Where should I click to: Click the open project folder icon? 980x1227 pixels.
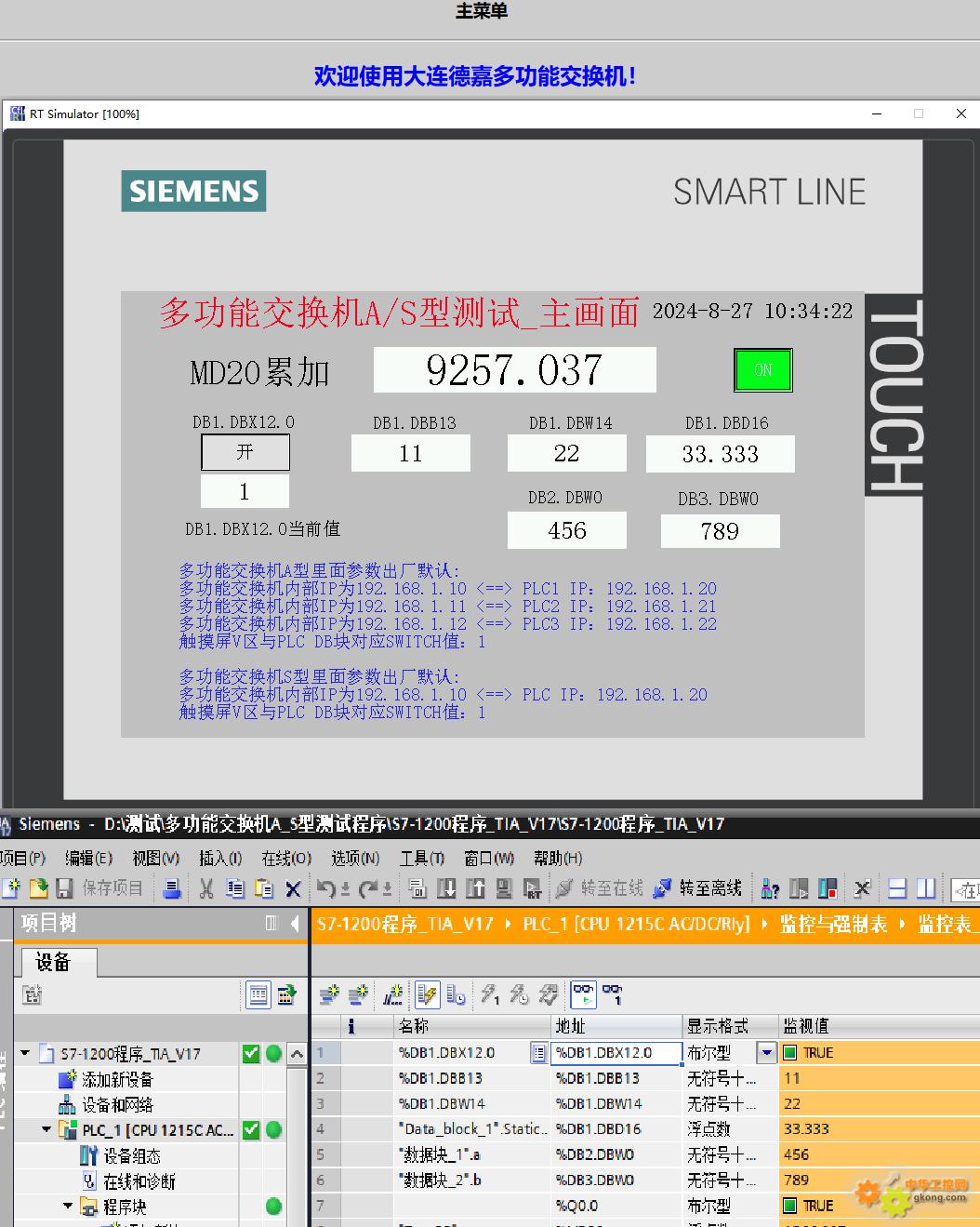pos(39,888)
